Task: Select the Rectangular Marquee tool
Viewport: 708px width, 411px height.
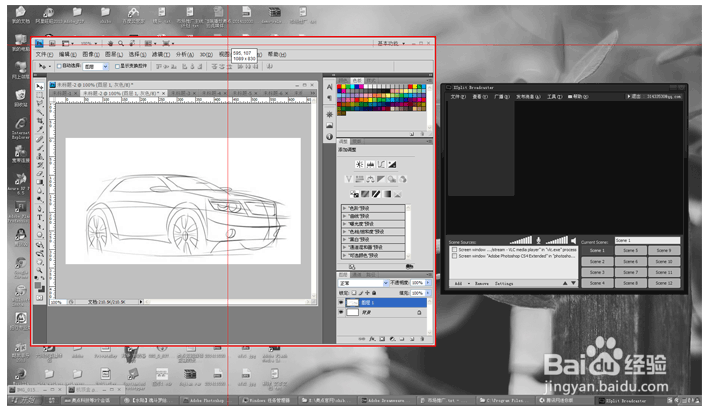Action: tap(40, 95)
